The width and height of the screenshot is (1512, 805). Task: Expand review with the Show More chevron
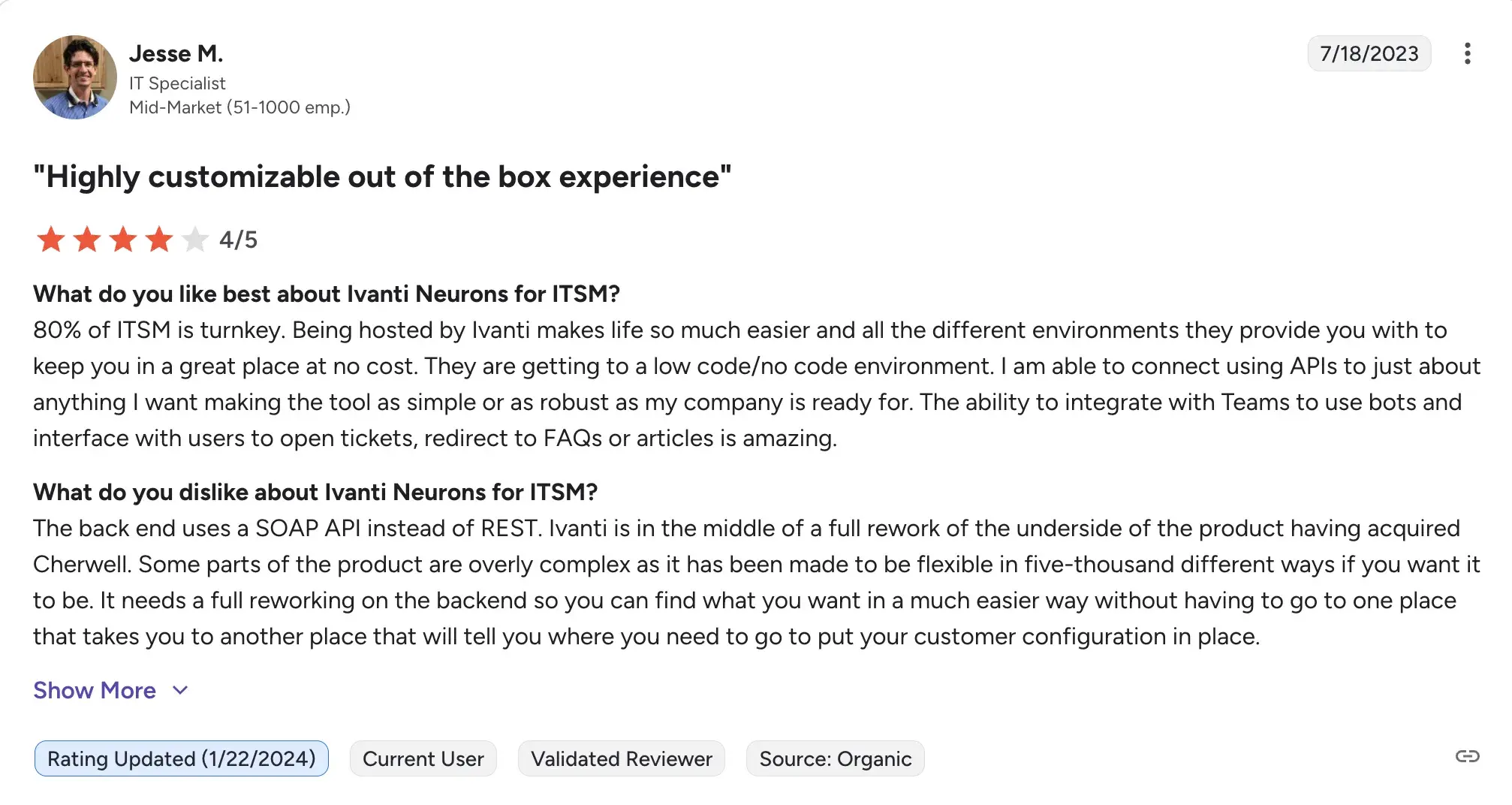click(180, 690)
